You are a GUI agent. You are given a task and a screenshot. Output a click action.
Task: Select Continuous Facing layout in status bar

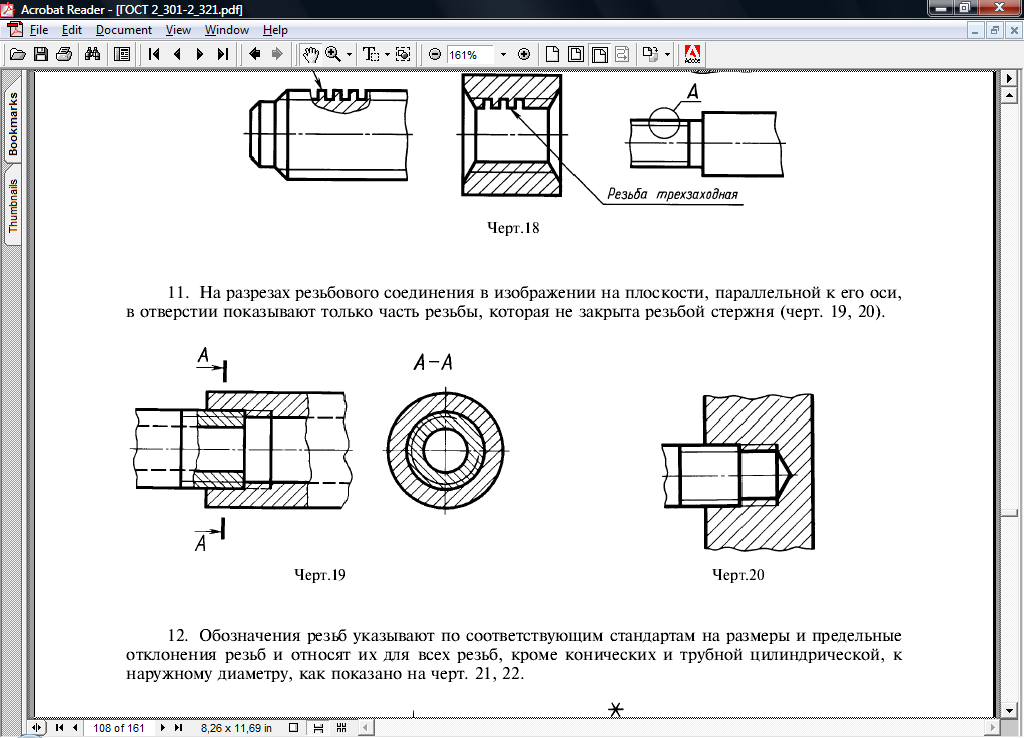pyautogui.click(x=341, y=728)
